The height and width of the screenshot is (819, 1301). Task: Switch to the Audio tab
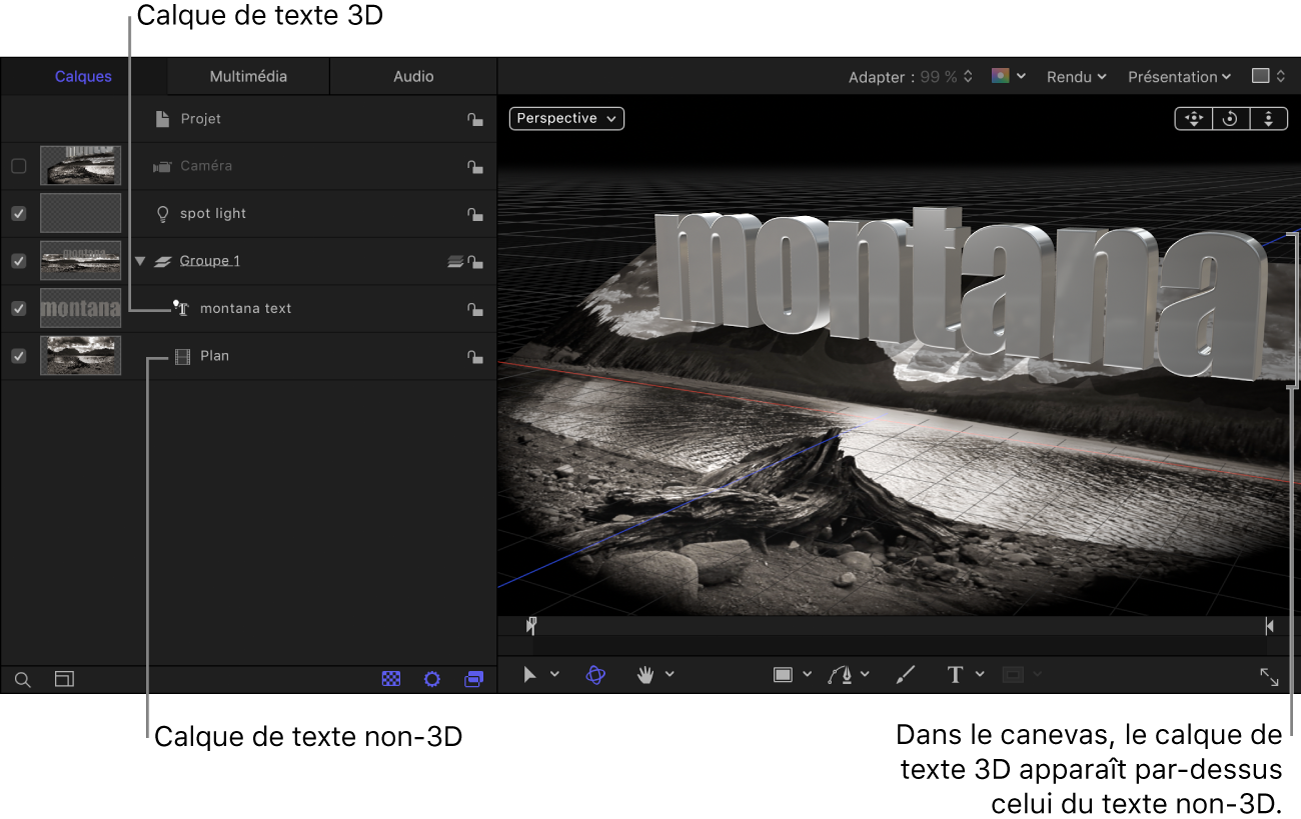(x=411, y=75)
